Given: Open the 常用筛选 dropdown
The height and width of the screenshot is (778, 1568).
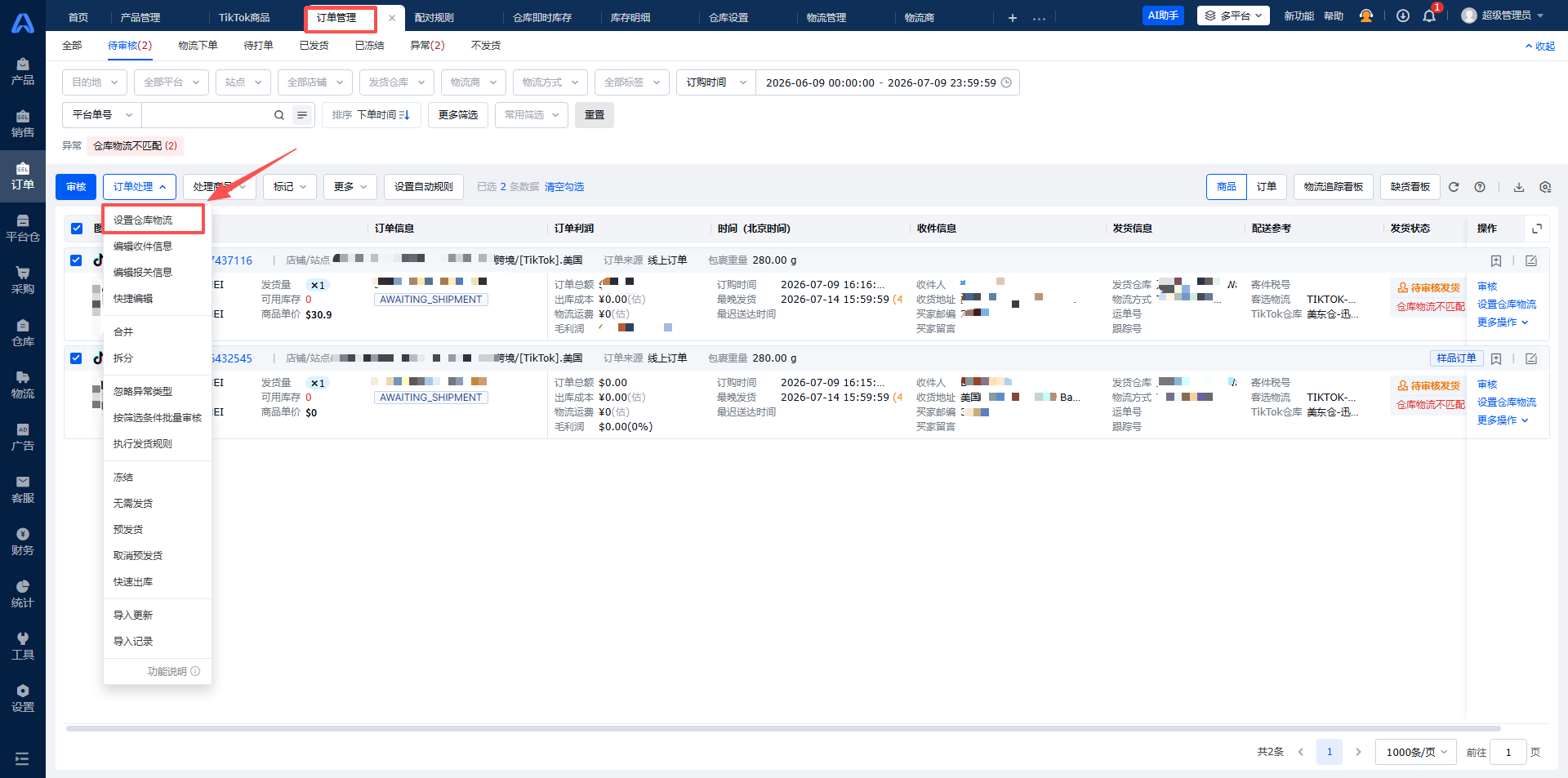Looking at the screenshot, I should (x=532, y=115).
